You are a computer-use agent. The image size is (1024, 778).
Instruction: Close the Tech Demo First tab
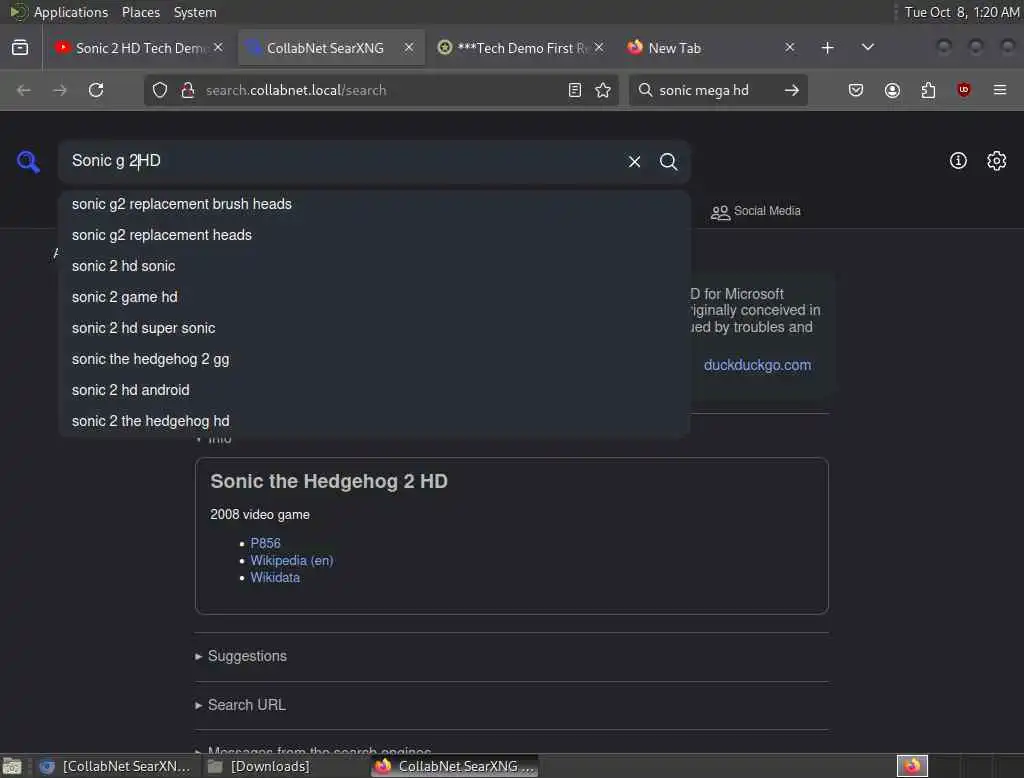(599, 48)
